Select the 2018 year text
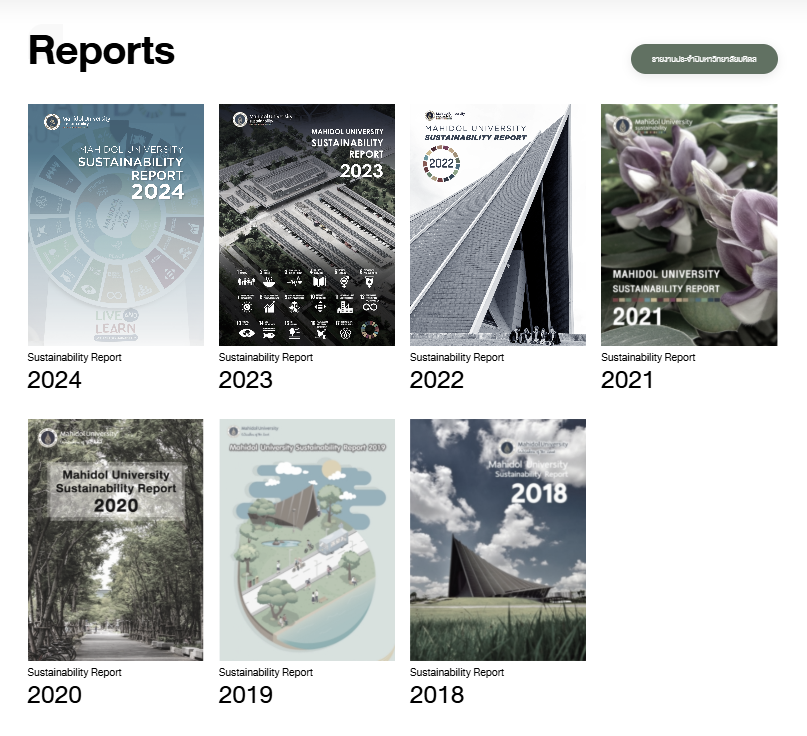Screen dimensions: 807x736 point(436,695)
